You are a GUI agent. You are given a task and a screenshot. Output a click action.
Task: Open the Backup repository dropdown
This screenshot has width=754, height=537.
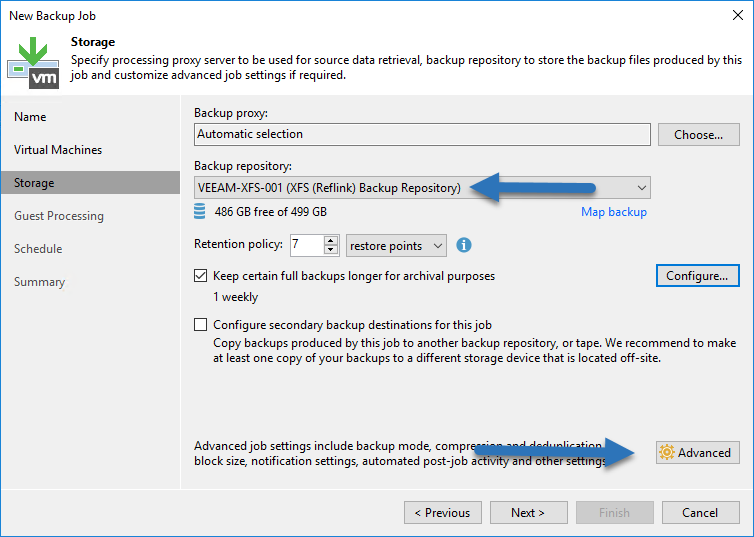pyautogui.click(x=422, y=187)
